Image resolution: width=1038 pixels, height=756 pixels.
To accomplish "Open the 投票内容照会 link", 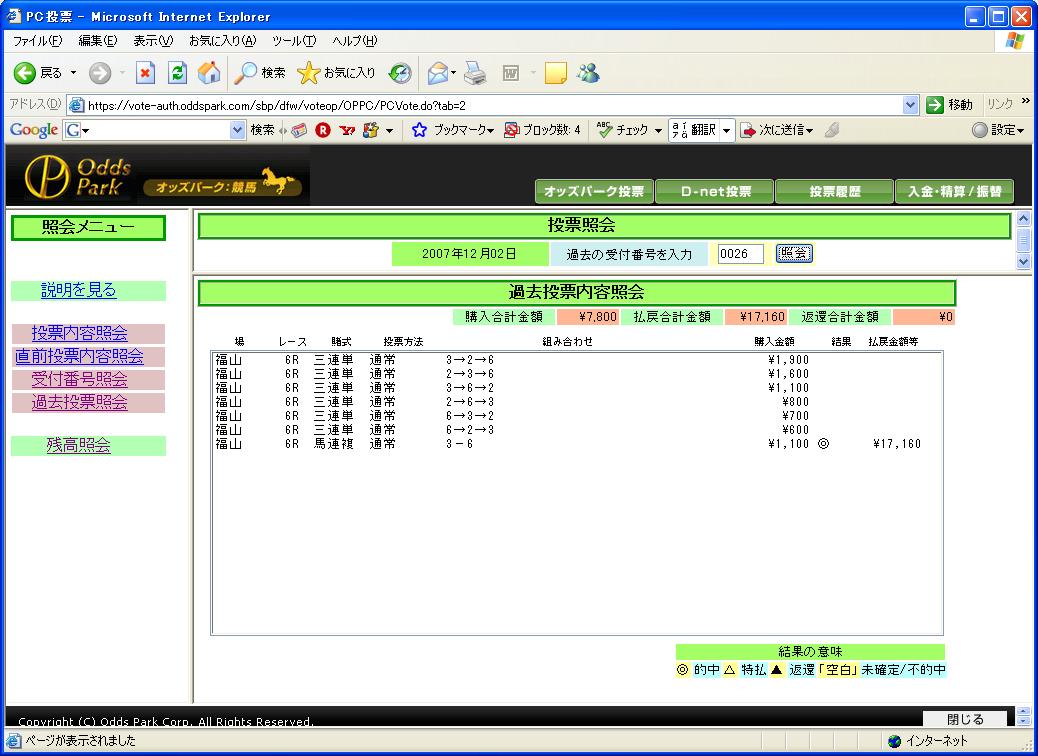I will click(x=79, y=333).
